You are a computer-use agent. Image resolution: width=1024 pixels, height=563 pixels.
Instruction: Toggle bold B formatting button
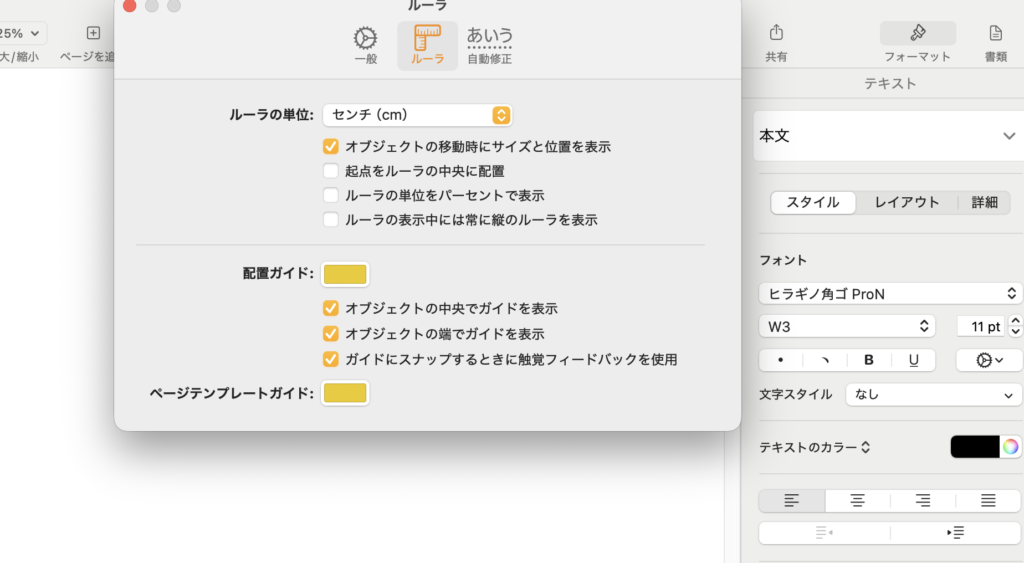pyautogui.click(x=869, y=360)
